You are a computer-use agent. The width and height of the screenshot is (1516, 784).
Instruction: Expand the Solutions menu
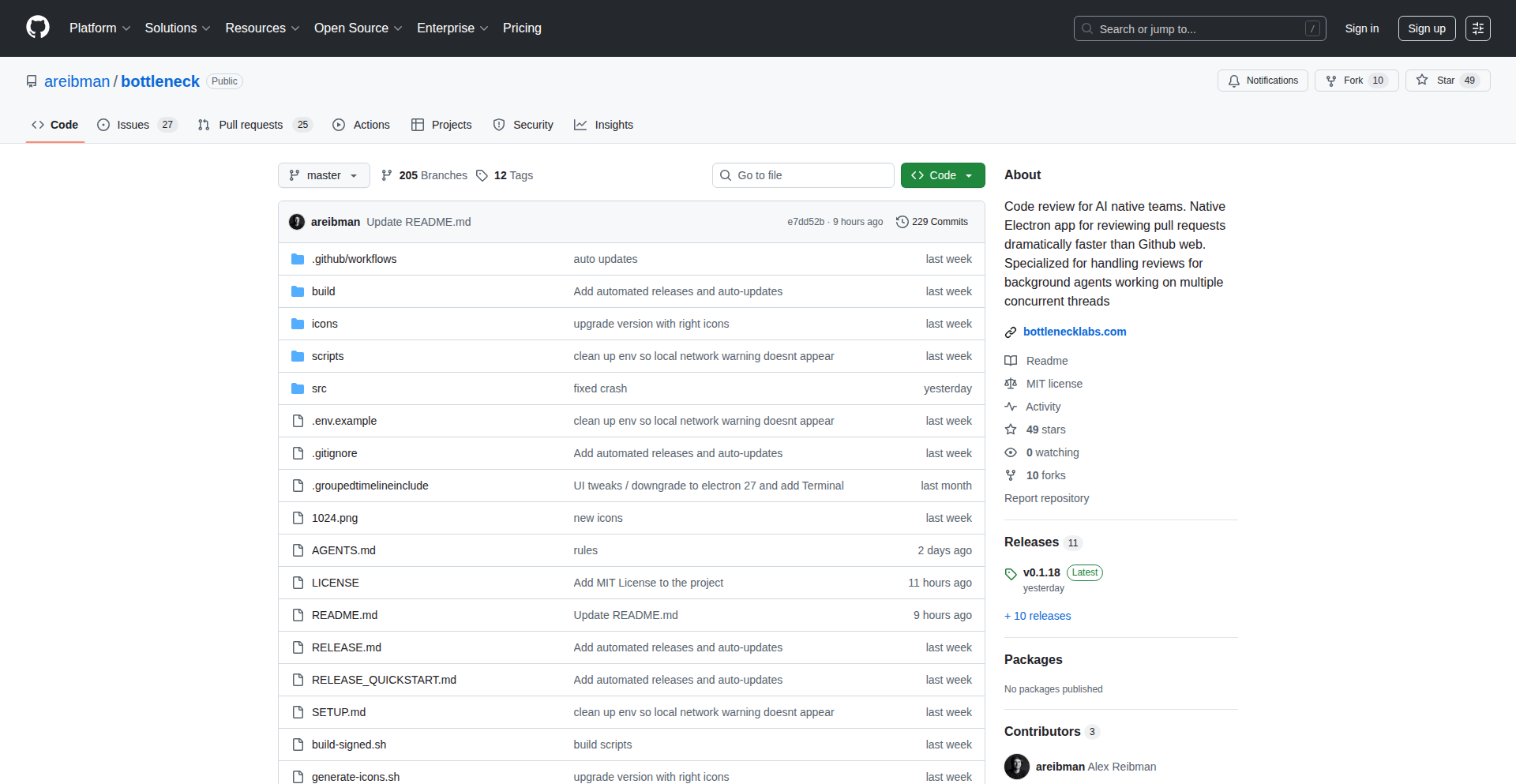coord(178,28)
